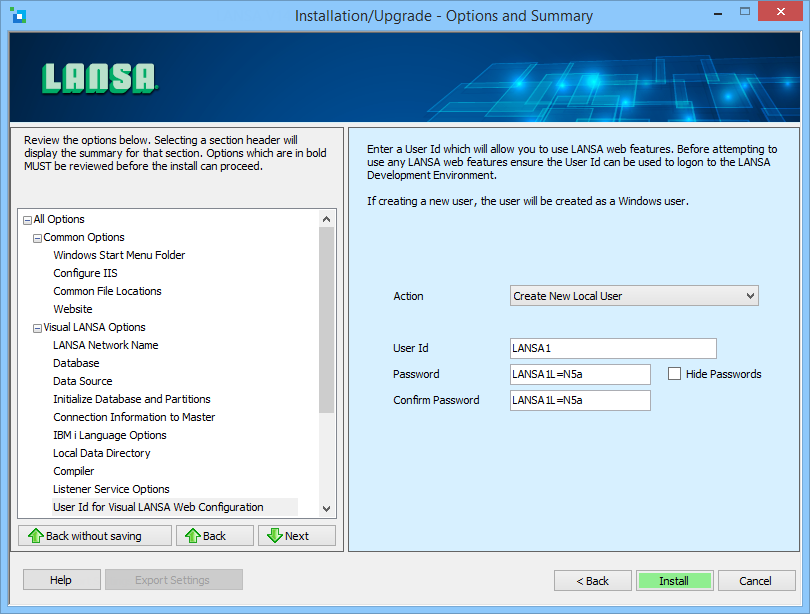Start installation with the Install button
810x614 pixels.
click(674, 581)
